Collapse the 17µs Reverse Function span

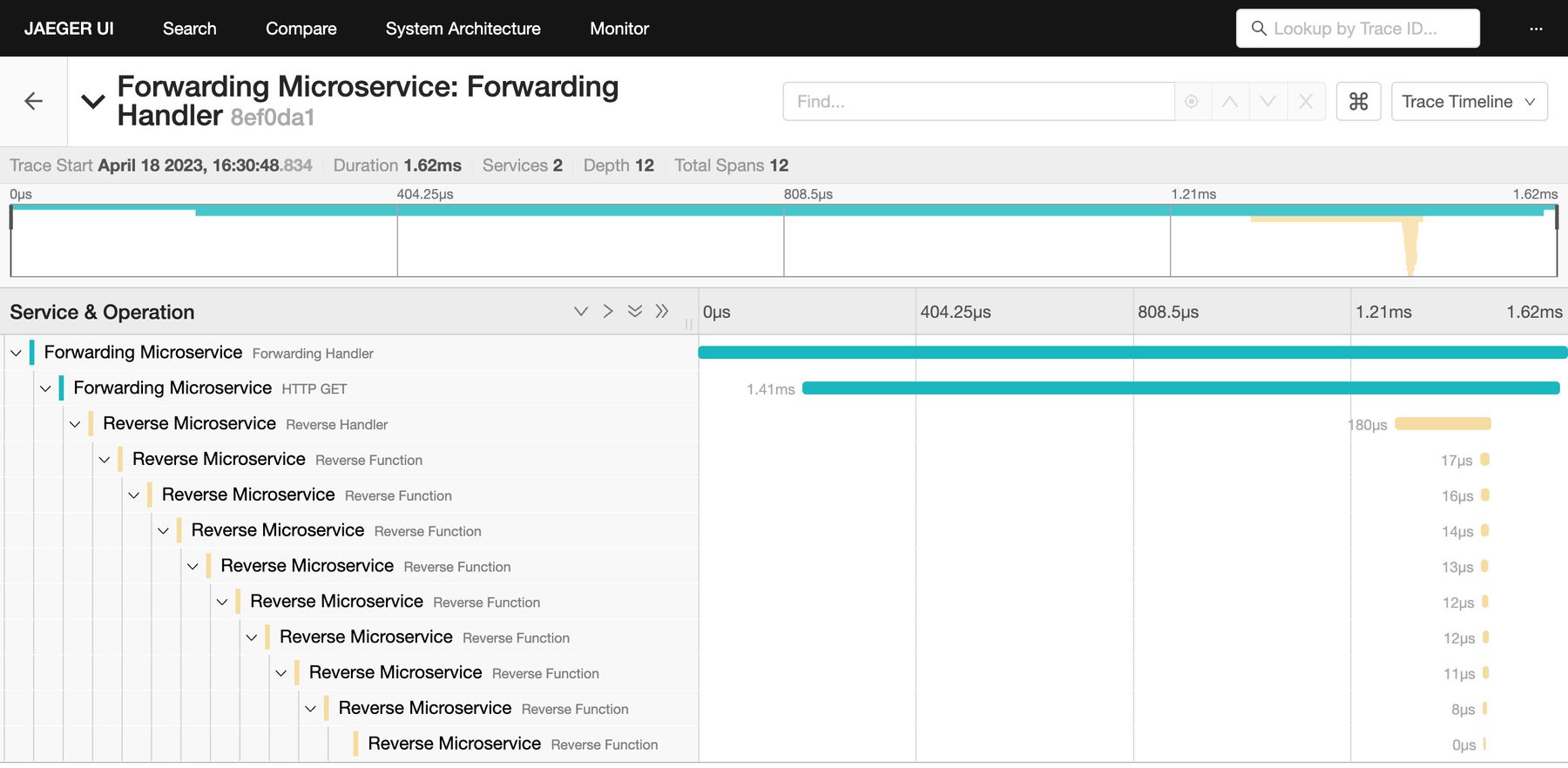pos(105,460)
